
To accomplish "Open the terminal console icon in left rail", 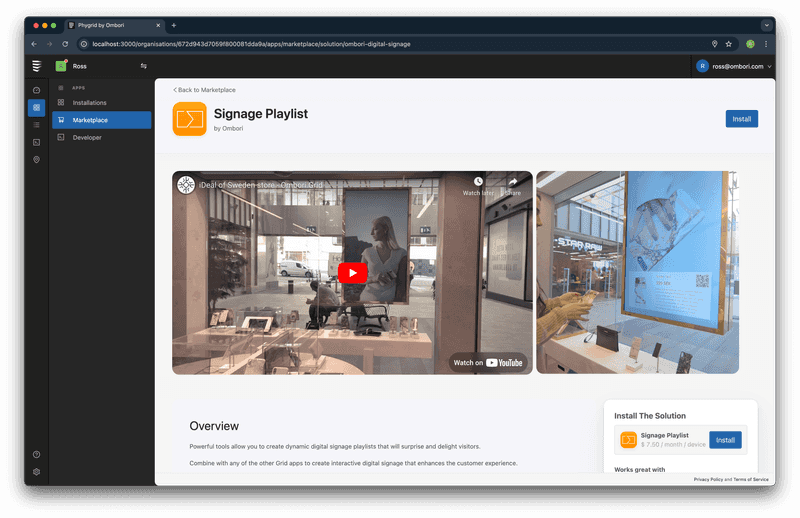I will [x=37, y=142].
